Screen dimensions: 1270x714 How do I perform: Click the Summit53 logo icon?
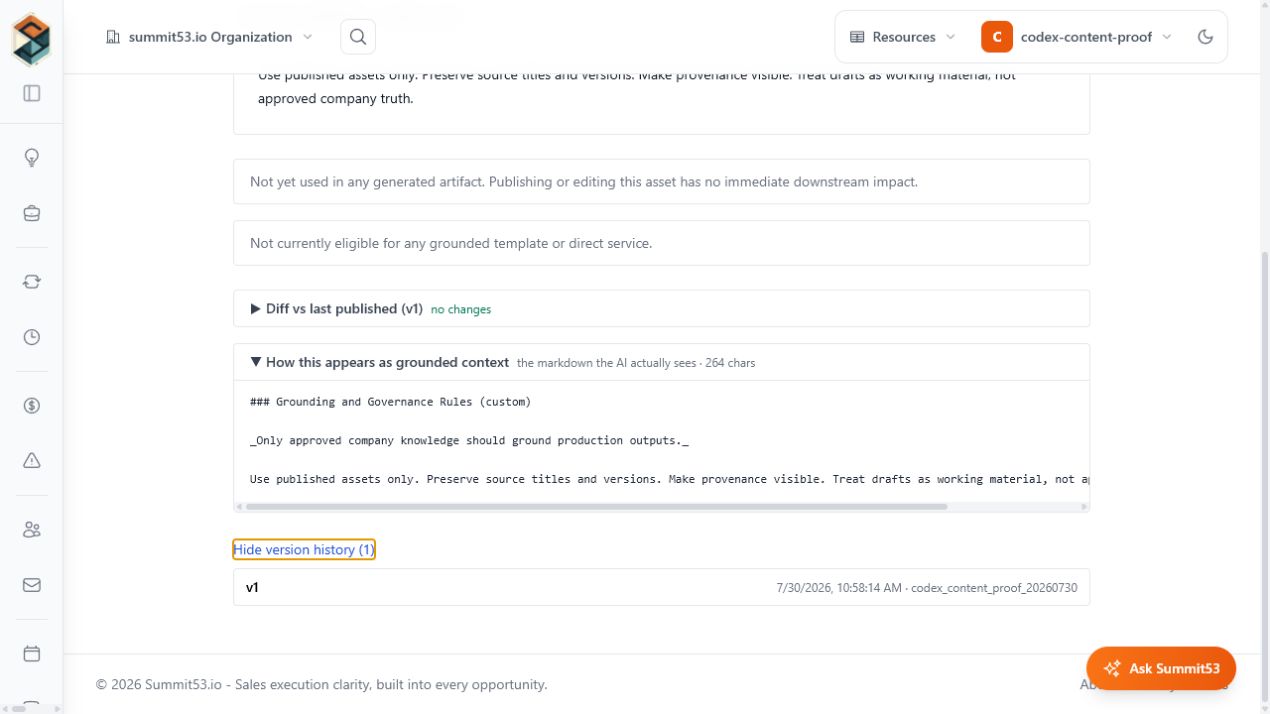coord(31,39)
